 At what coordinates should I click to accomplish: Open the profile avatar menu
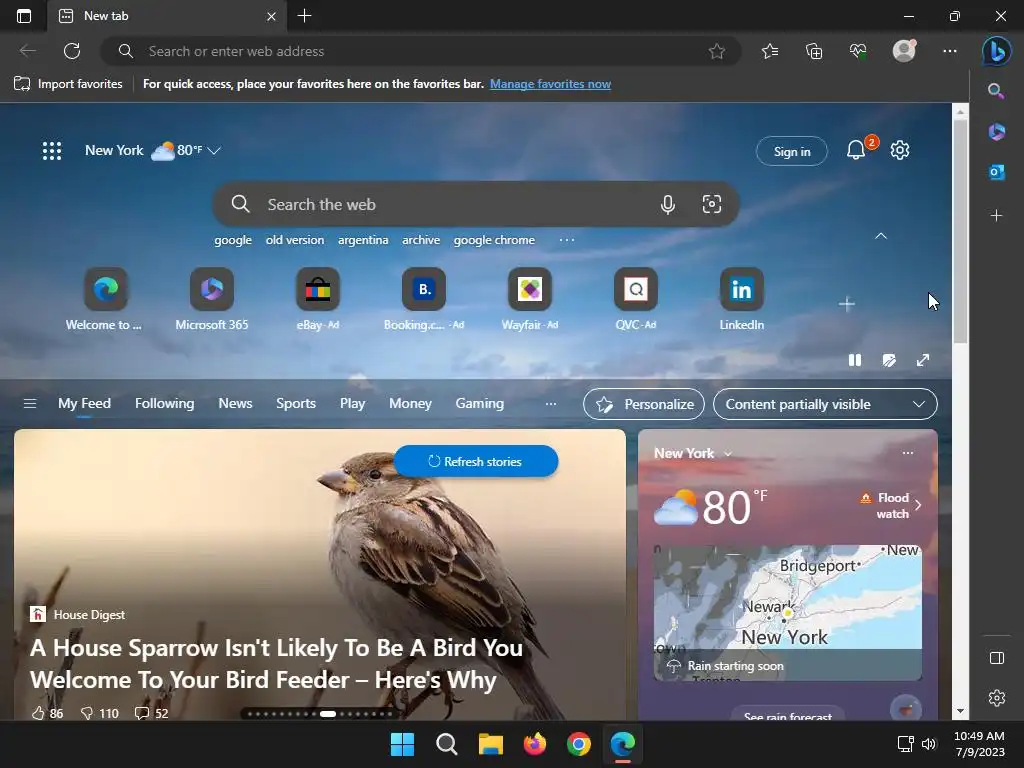point(904,51)
